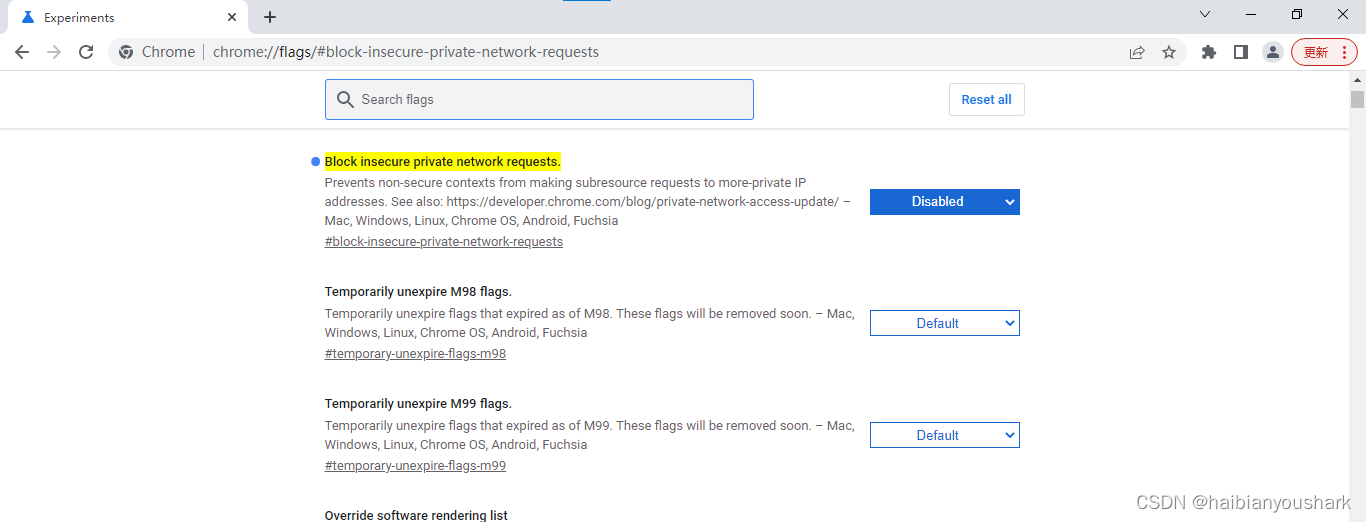
Task: Click the browser back arrow
Action: tap(22, 52)
